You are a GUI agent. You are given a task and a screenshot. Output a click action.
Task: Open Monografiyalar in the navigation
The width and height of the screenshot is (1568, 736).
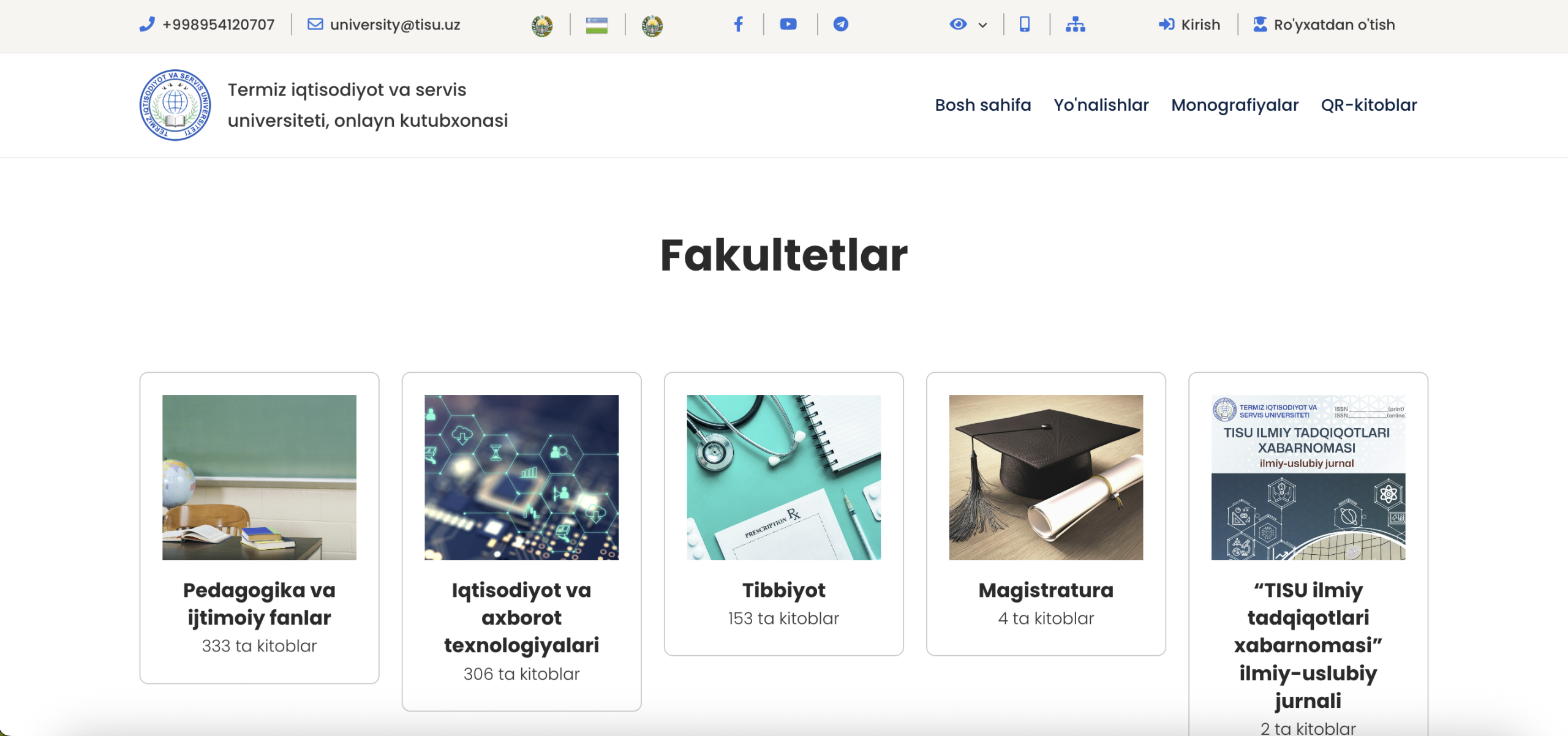(x=1235, y=105)
